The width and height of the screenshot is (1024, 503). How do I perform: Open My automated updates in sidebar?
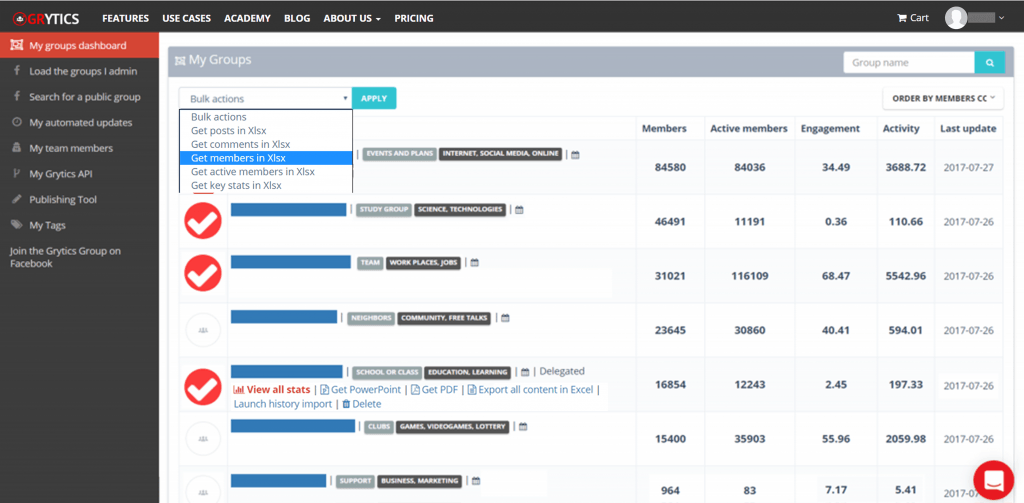tap(80, 123)
